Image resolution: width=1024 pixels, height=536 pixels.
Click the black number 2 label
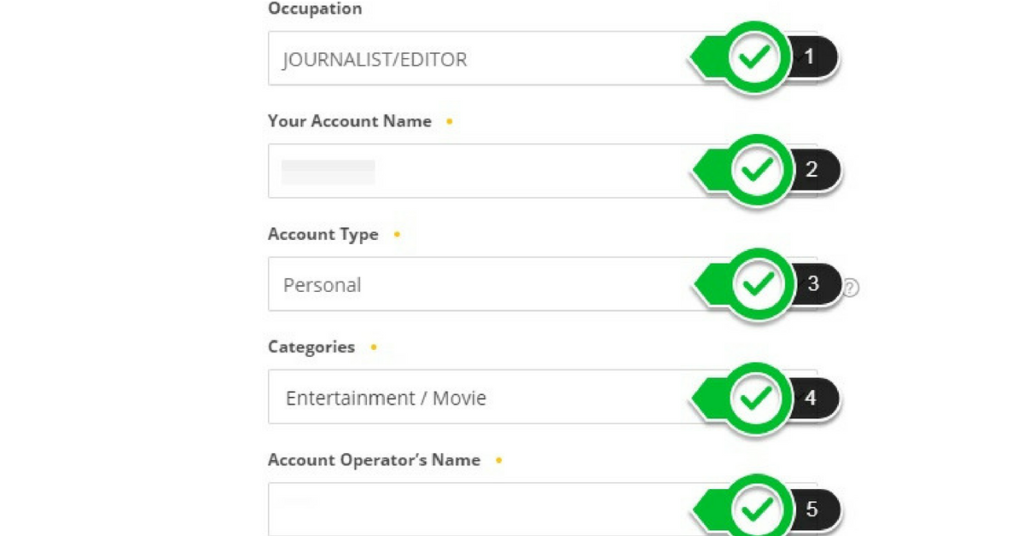click(x=812, y=170)
